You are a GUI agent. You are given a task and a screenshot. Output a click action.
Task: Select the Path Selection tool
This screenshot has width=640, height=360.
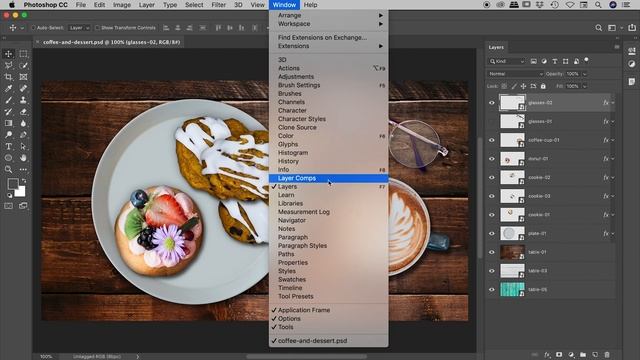coord(23,146)
